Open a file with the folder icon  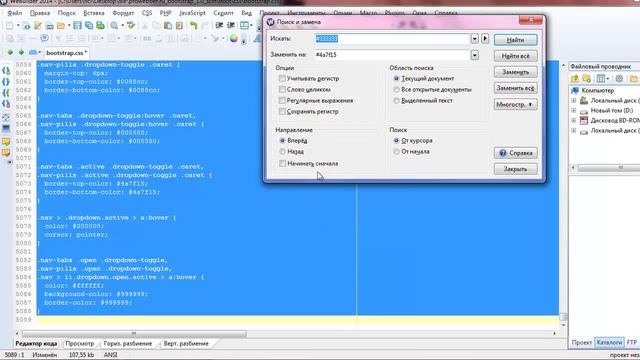click(x=61, y=26)
